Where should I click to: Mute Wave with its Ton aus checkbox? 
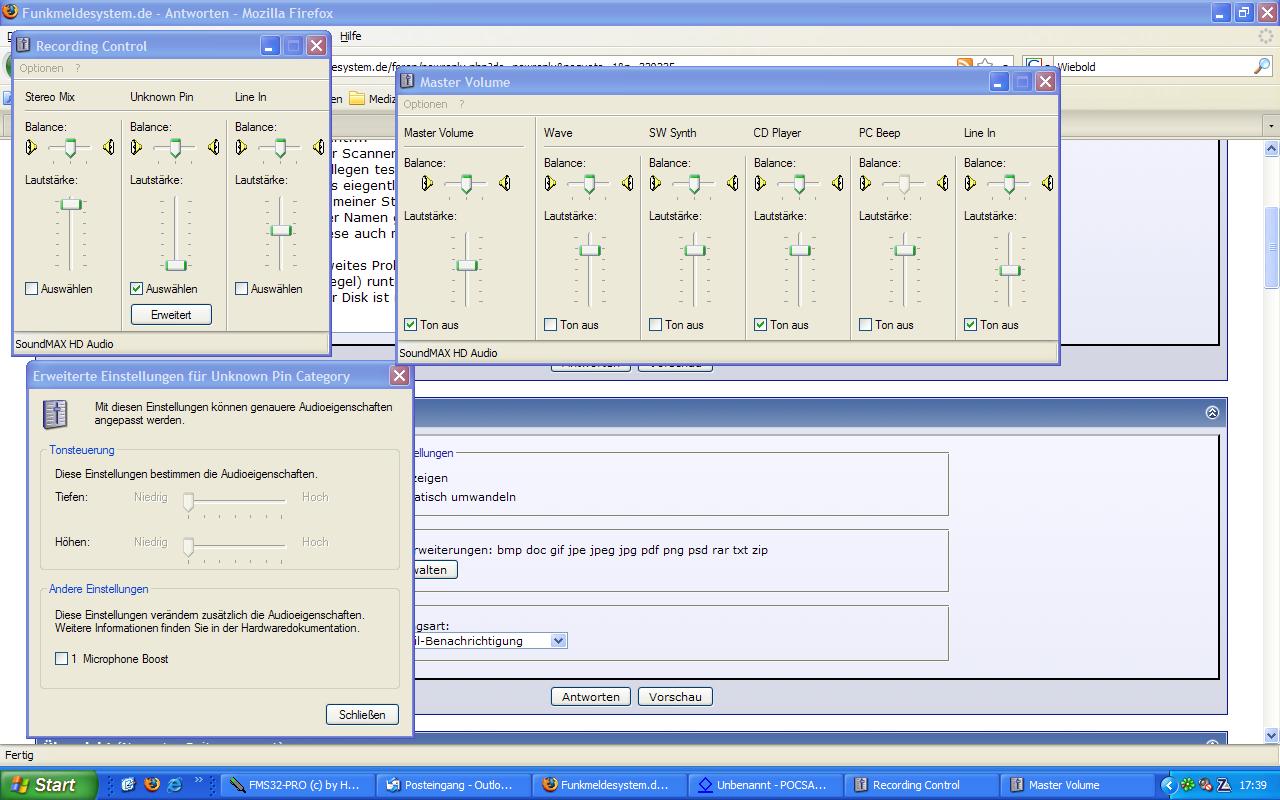pyautogui.click(x=551, y=325)
